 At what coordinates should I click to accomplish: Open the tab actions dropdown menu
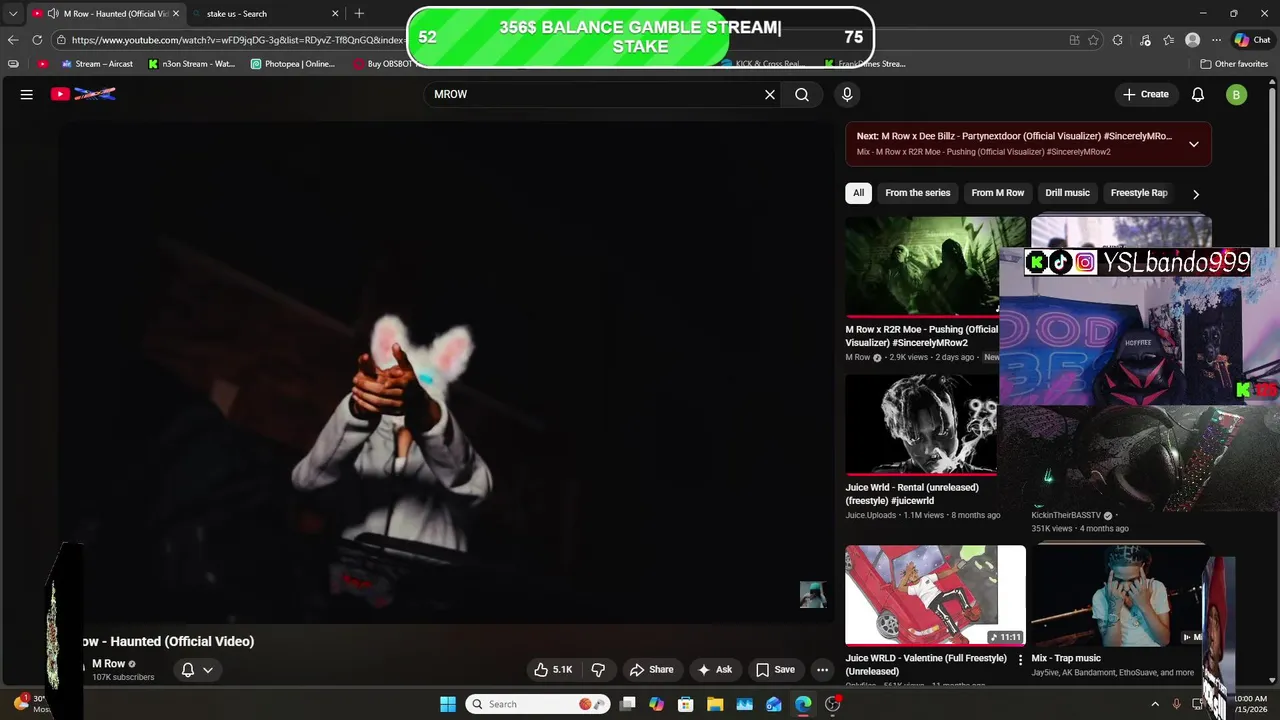coord(13,14)
